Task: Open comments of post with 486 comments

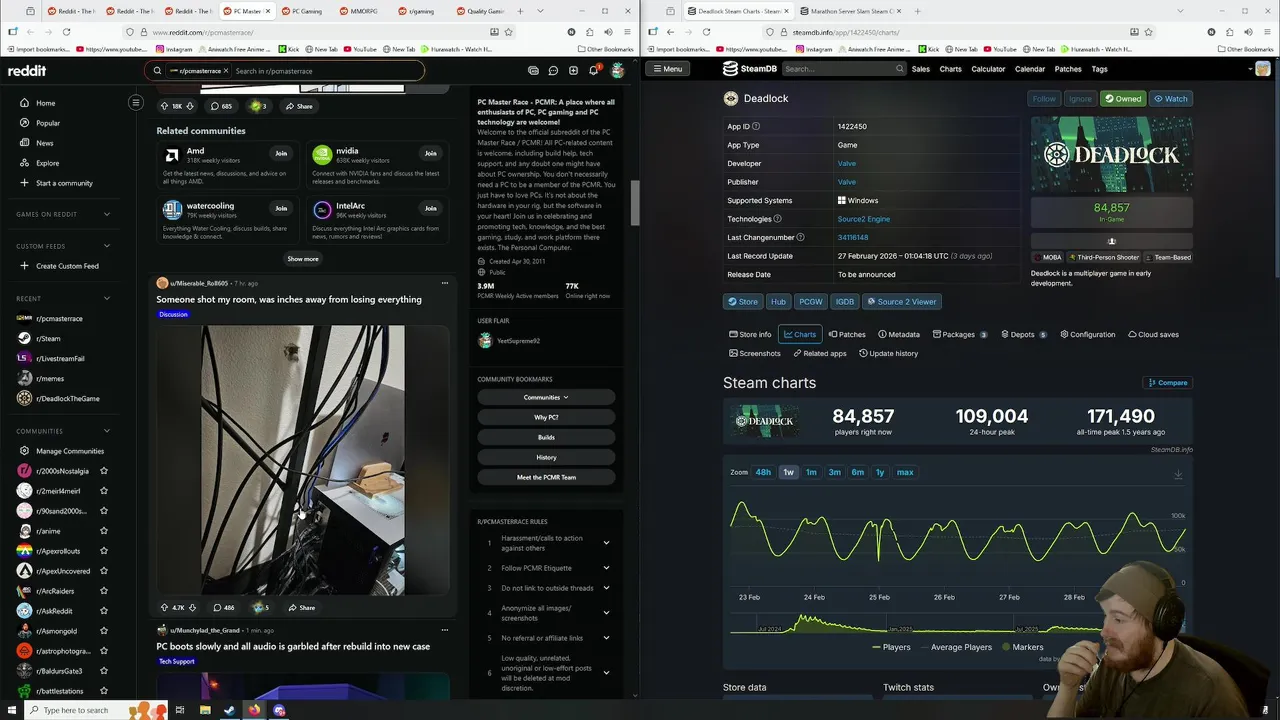Action: point(223,607)
